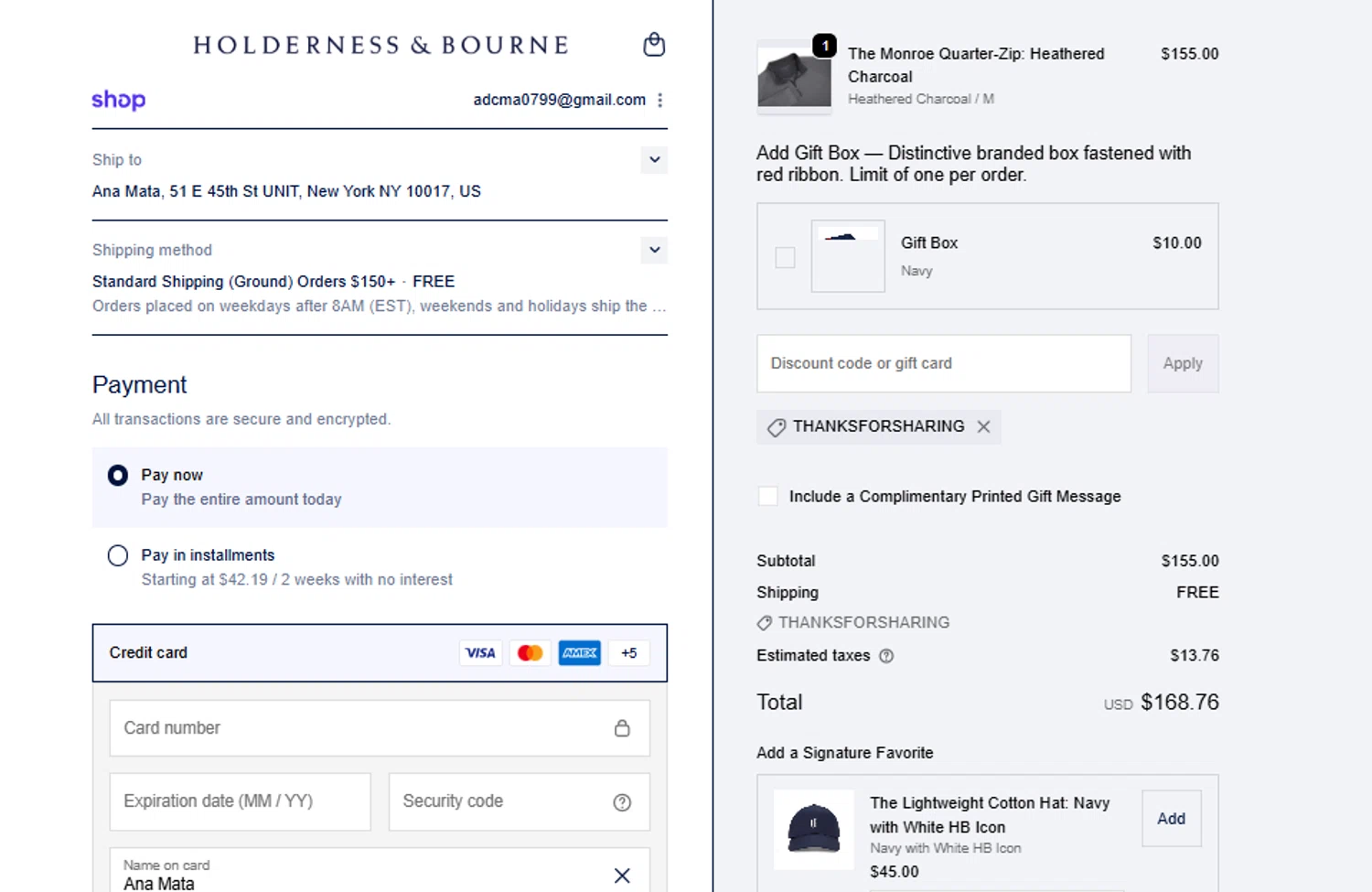This screenshot has width=1372, height=892.
Task: Click the Gift Box $10.00 price
Action: [x=1177, y=243]
